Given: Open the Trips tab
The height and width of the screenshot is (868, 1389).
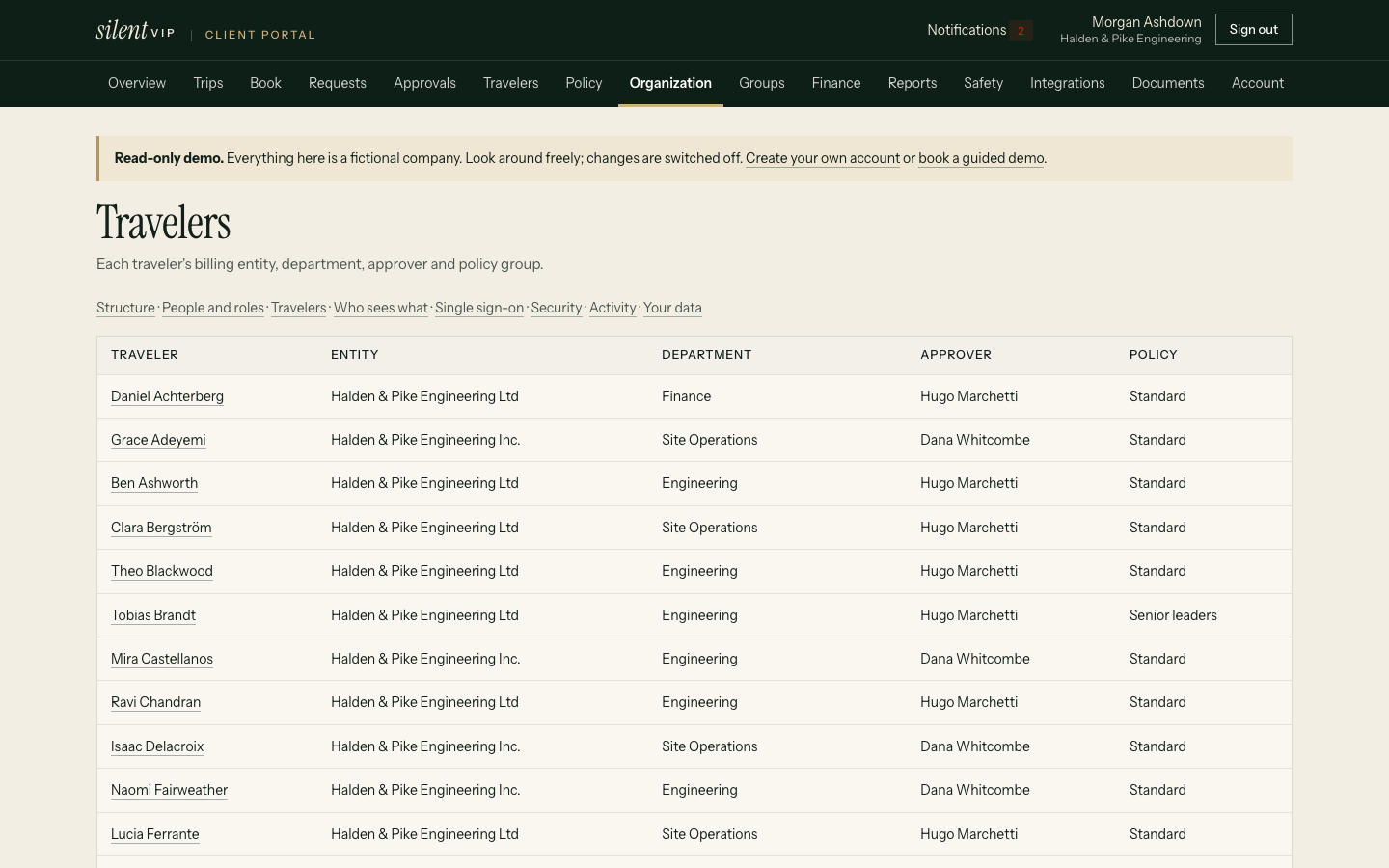Looking at the screenshot, I should tap(208, 83).
